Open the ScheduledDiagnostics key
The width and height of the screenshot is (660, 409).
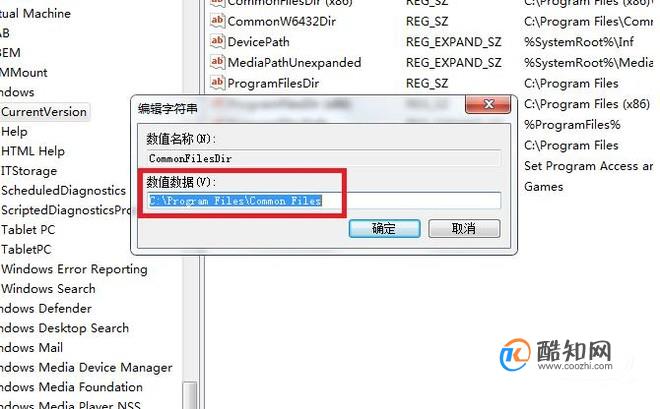point(64,191)
